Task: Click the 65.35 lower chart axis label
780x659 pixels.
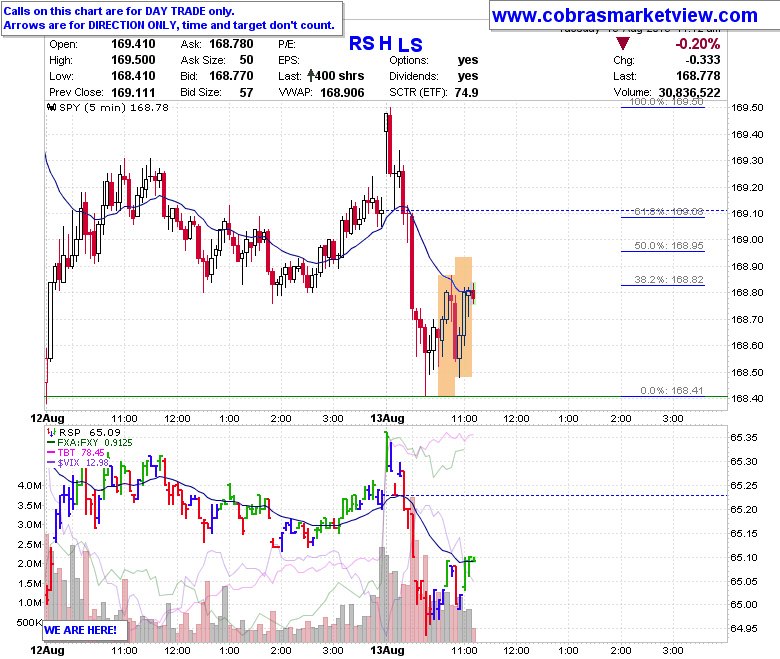Action: tap(744, 438)
